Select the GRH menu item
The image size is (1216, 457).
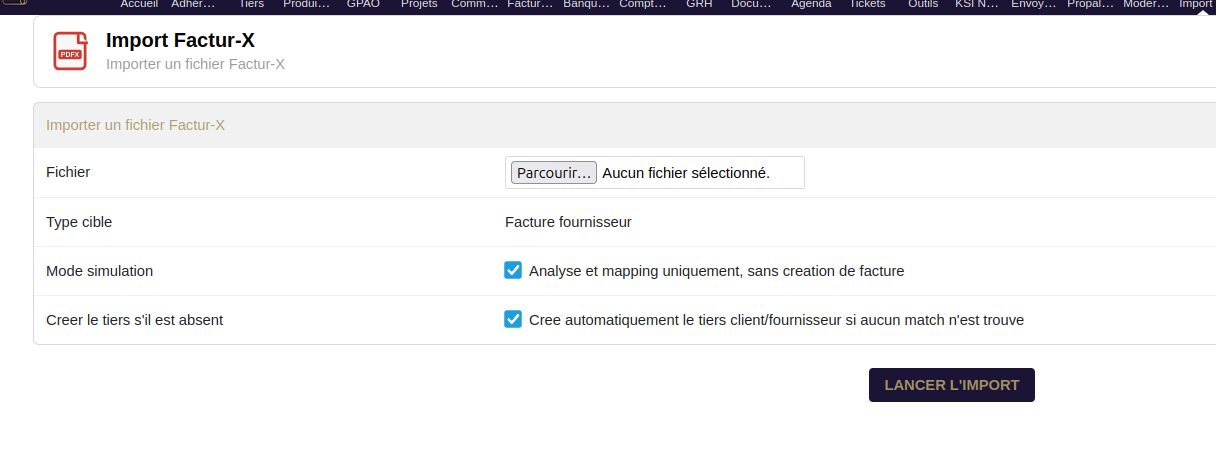699,4
